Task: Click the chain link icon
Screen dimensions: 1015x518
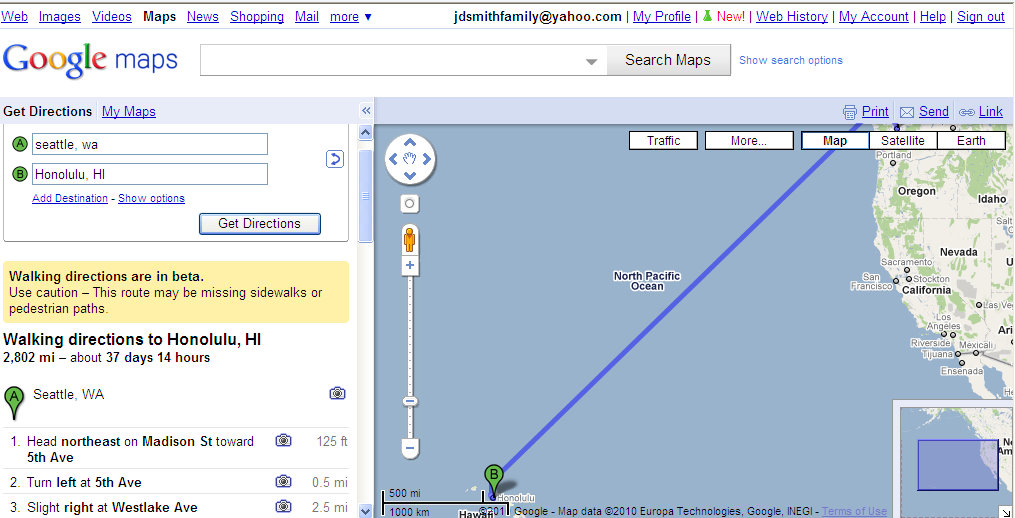Action: [967, 113]
